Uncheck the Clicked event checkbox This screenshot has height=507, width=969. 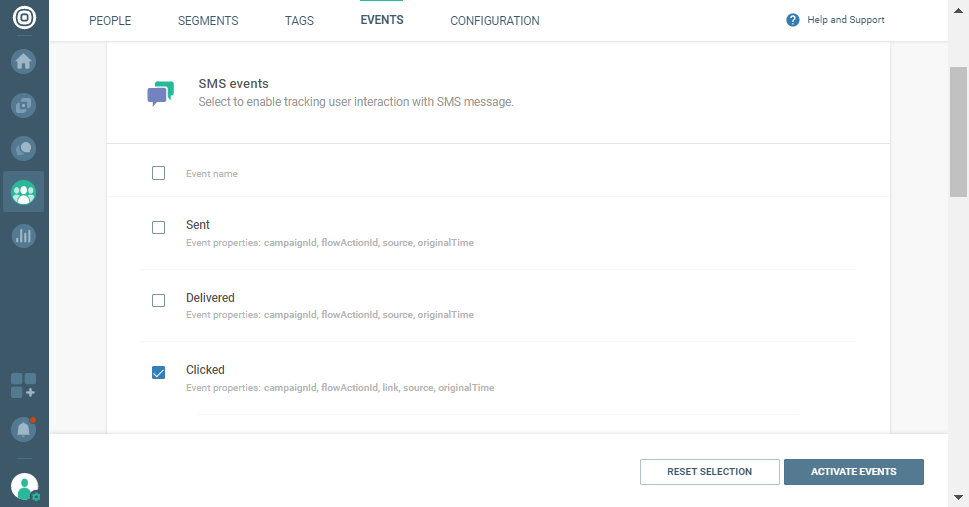[158, 372]
